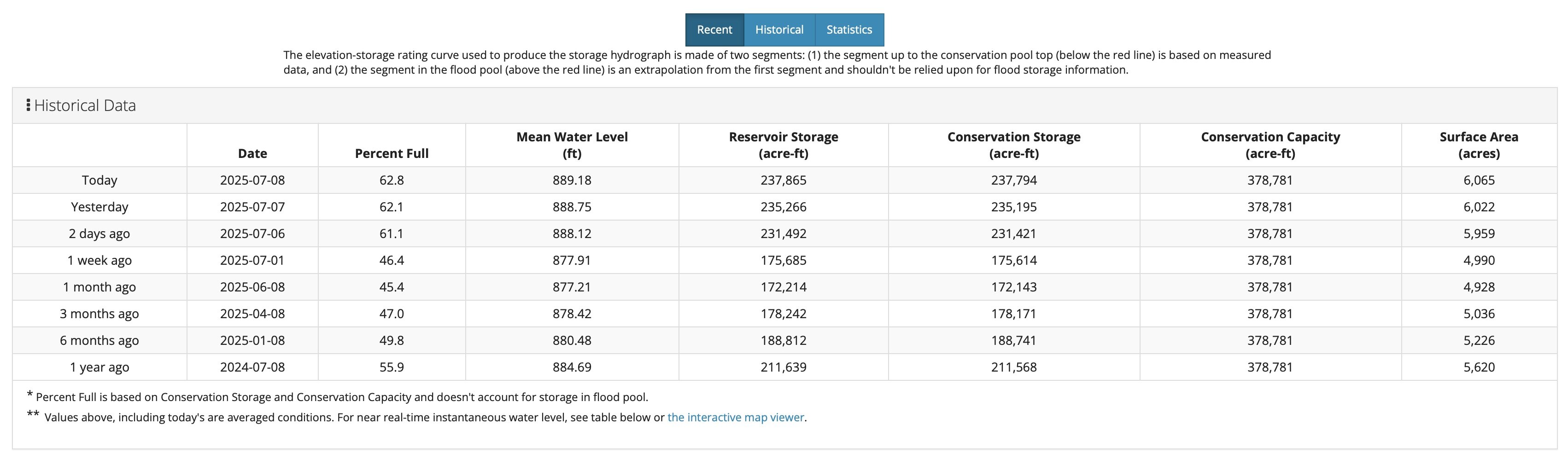The width and height of the screenshot is (1568, 454).
Task: Click surface area value 4,990
Action: [1479, 261]
